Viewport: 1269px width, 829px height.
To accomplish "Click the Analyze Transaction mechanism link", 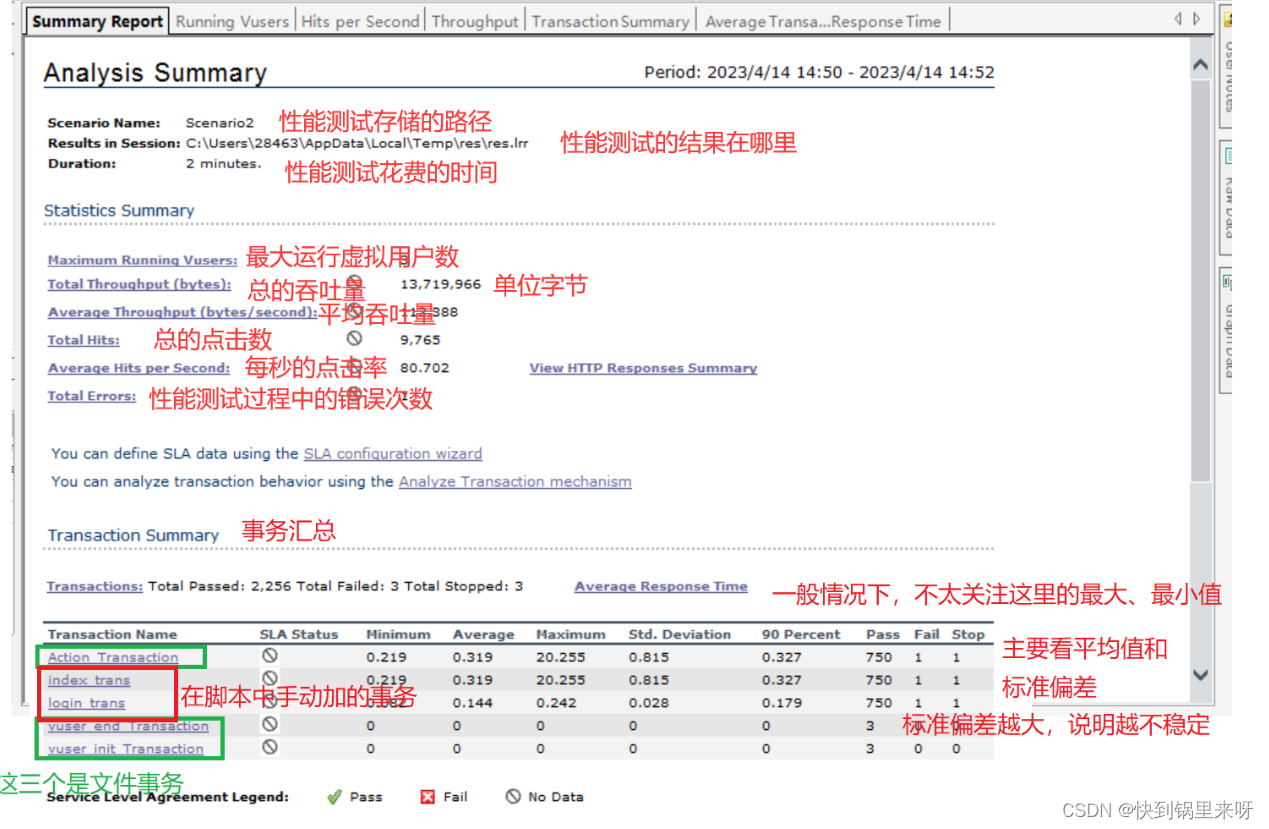I will click(515, 481).
